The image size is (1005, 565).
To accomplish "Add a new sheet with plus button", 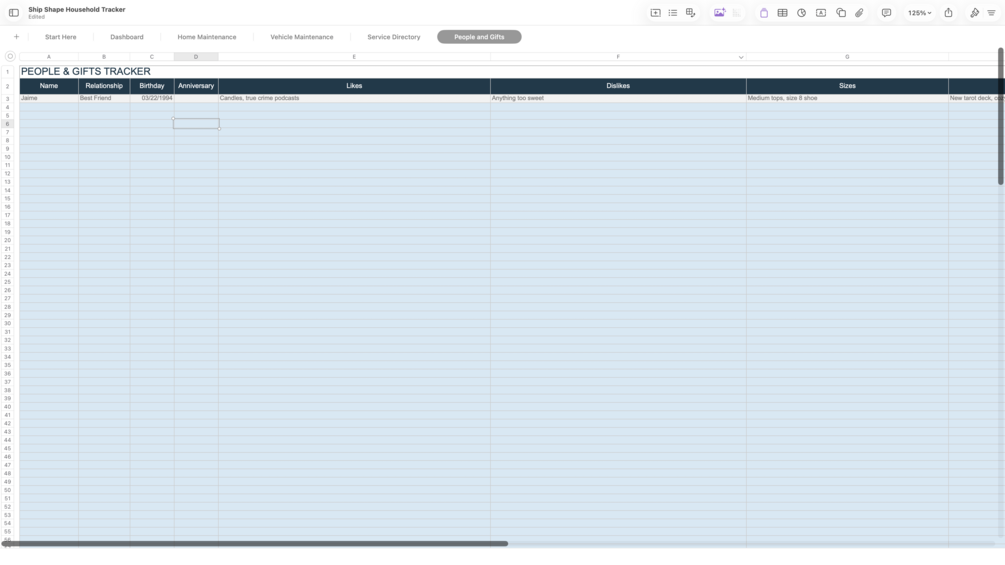I will pyautogui.click(x=16, y=37).
